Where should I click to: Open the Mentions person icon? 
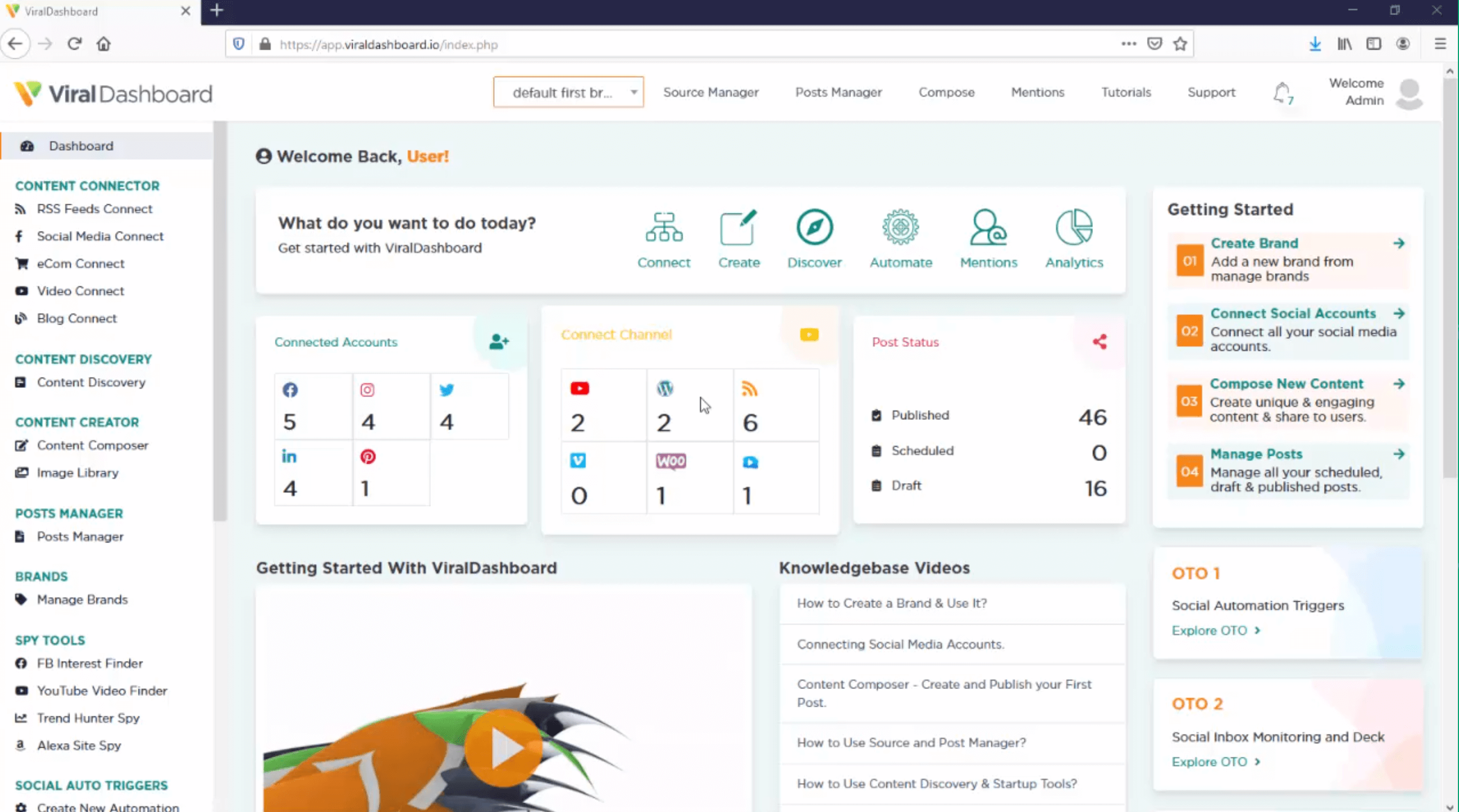[989, 227]
